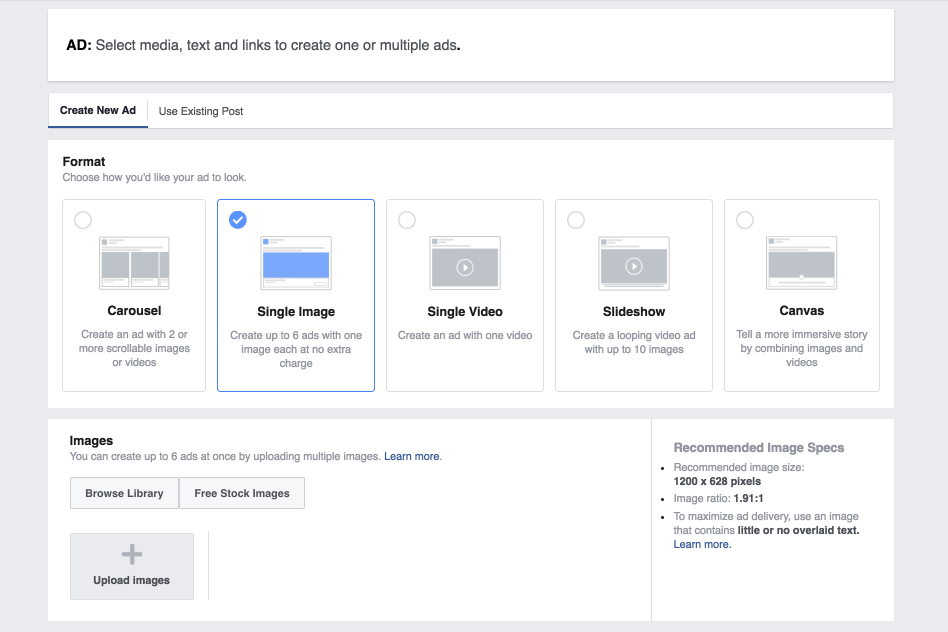Click the Upload images label
The width and height of the screenshot is (948, 632).
131,580
